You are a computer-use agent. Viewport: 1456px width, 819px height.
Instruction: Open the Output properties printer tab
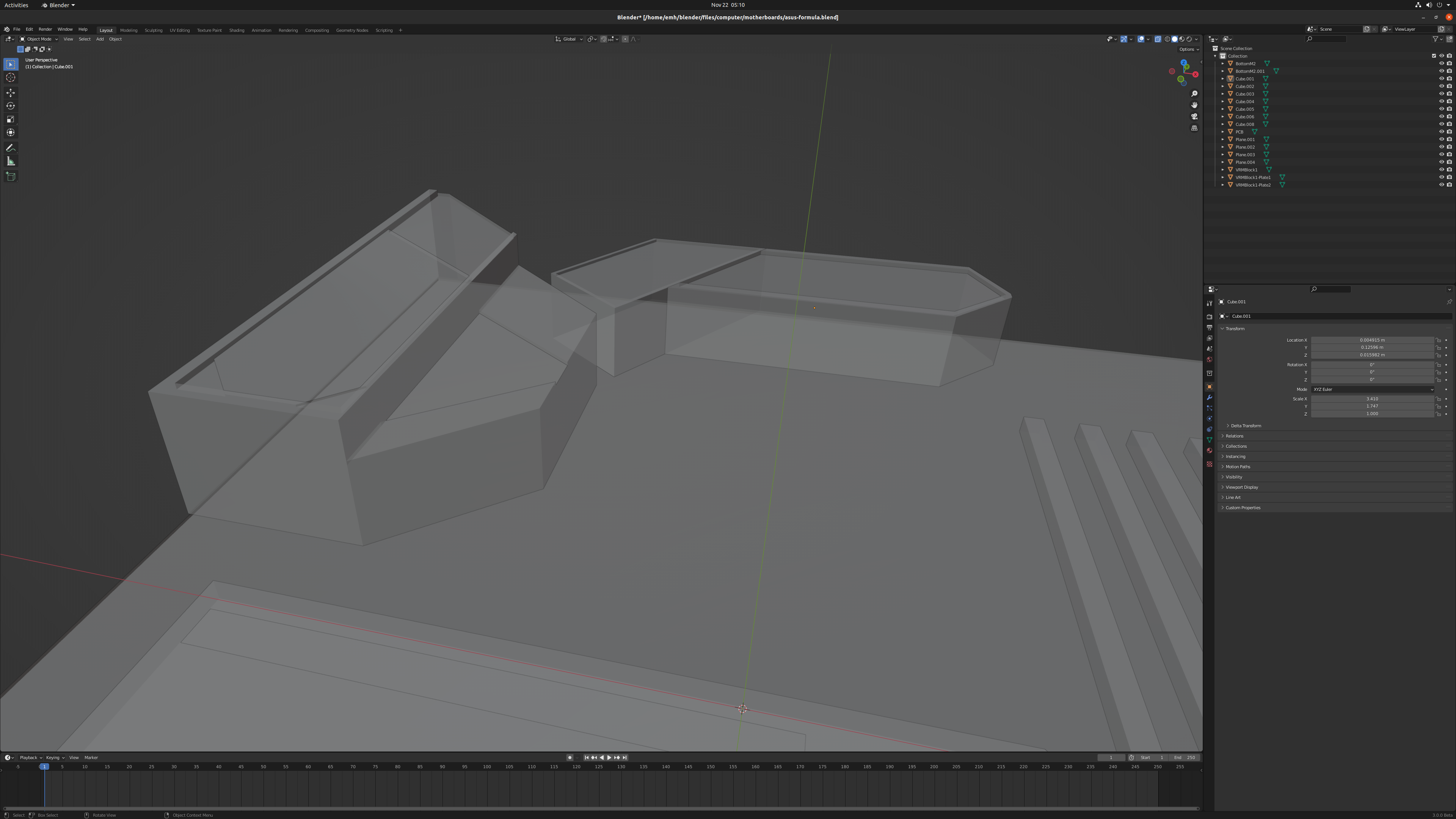click(x=1210, y=328)
